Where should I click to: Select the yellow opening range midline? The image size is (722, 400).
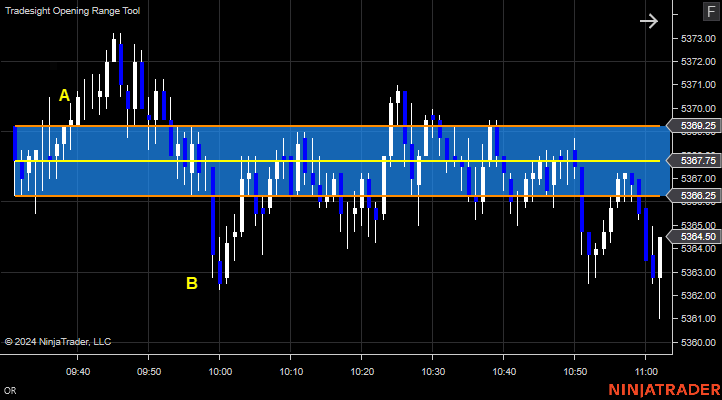point(338,161)
